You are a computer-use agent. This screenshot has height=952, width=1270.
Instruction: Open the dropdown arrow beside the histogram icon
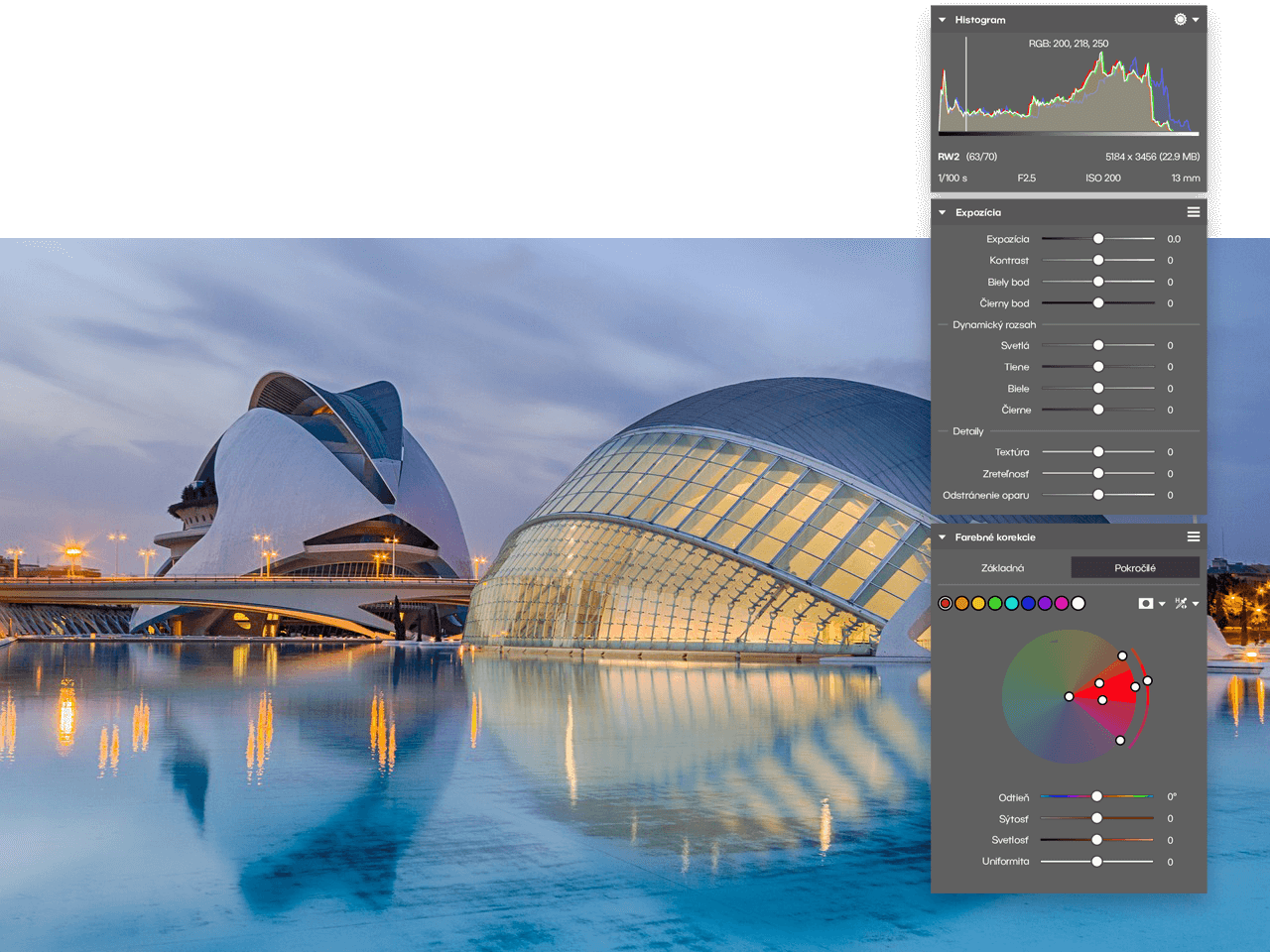coord(1196,20)
